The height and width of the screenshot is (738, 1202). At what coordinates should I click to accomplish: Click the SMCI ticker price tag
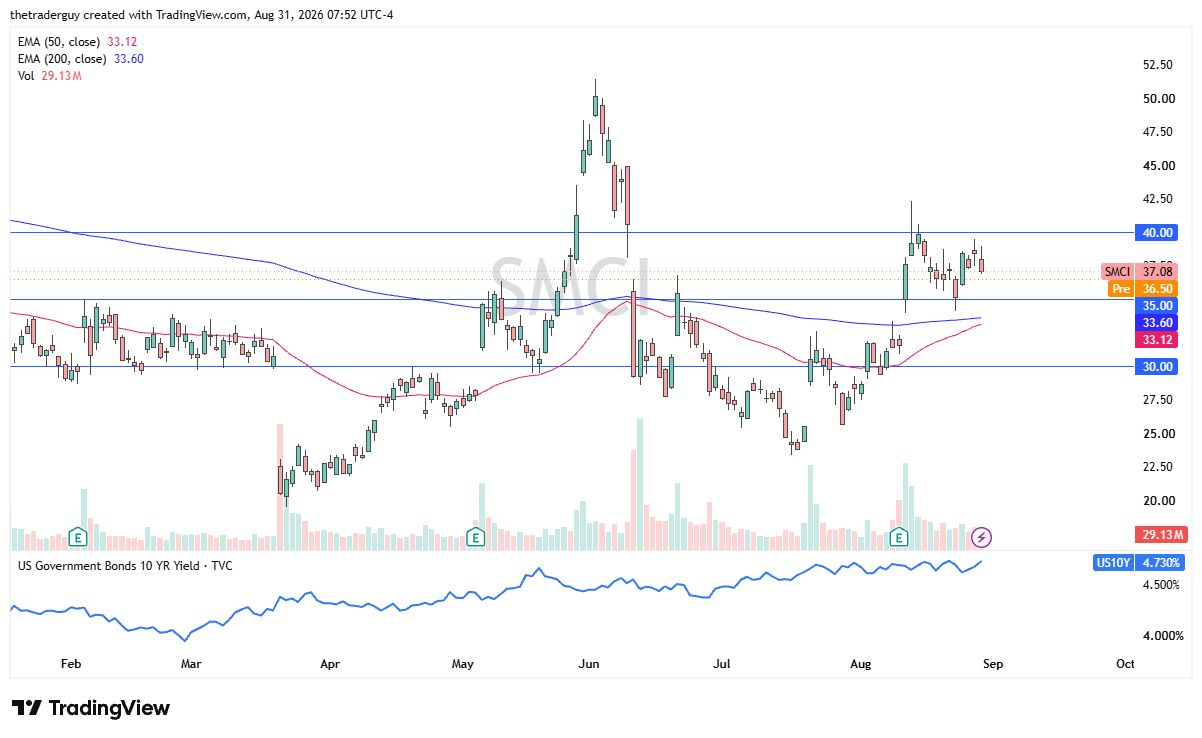click(1118, 271)
